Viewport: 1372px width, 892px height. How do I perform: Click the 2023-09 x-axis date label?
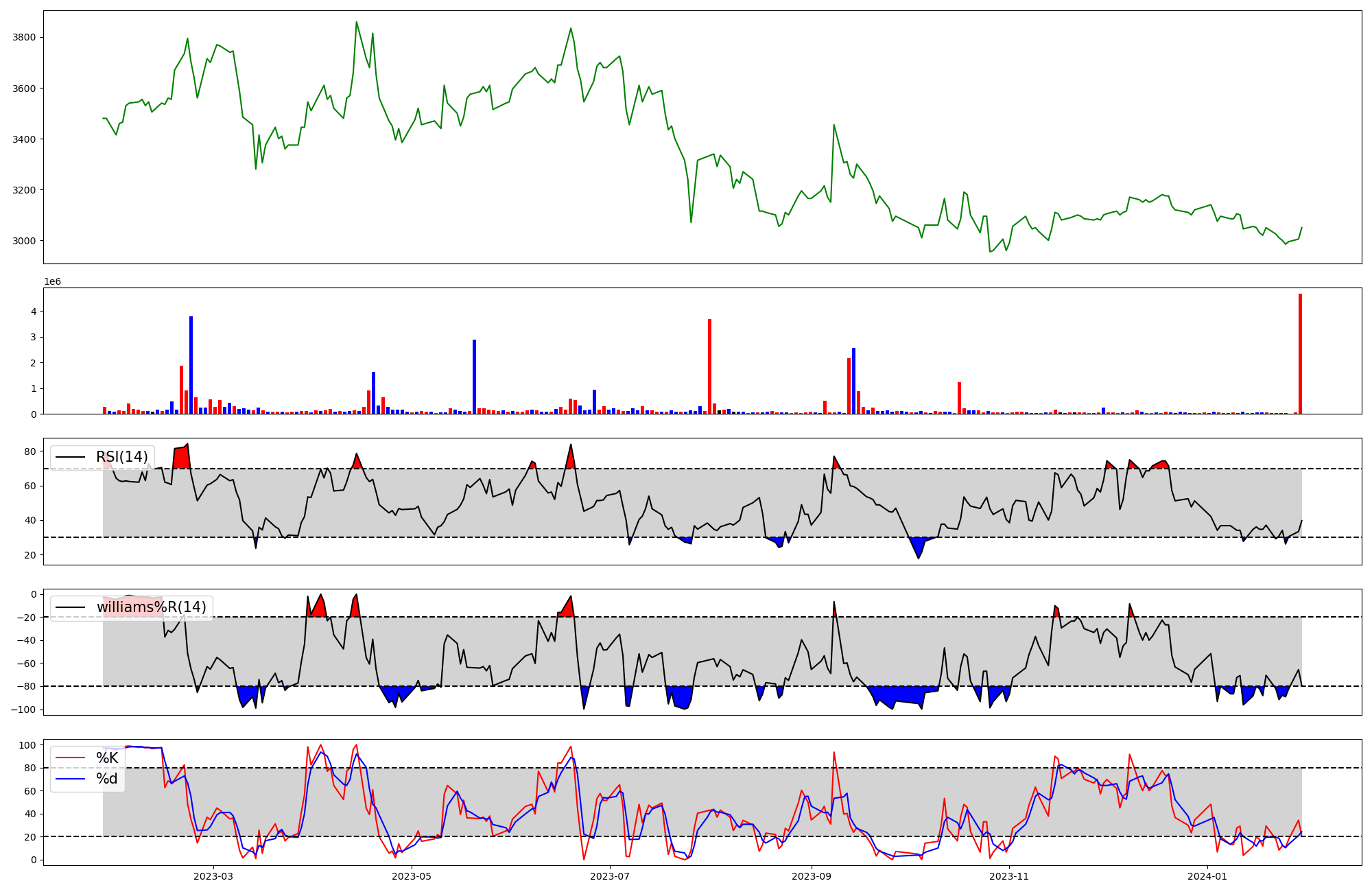pos(812,876)
